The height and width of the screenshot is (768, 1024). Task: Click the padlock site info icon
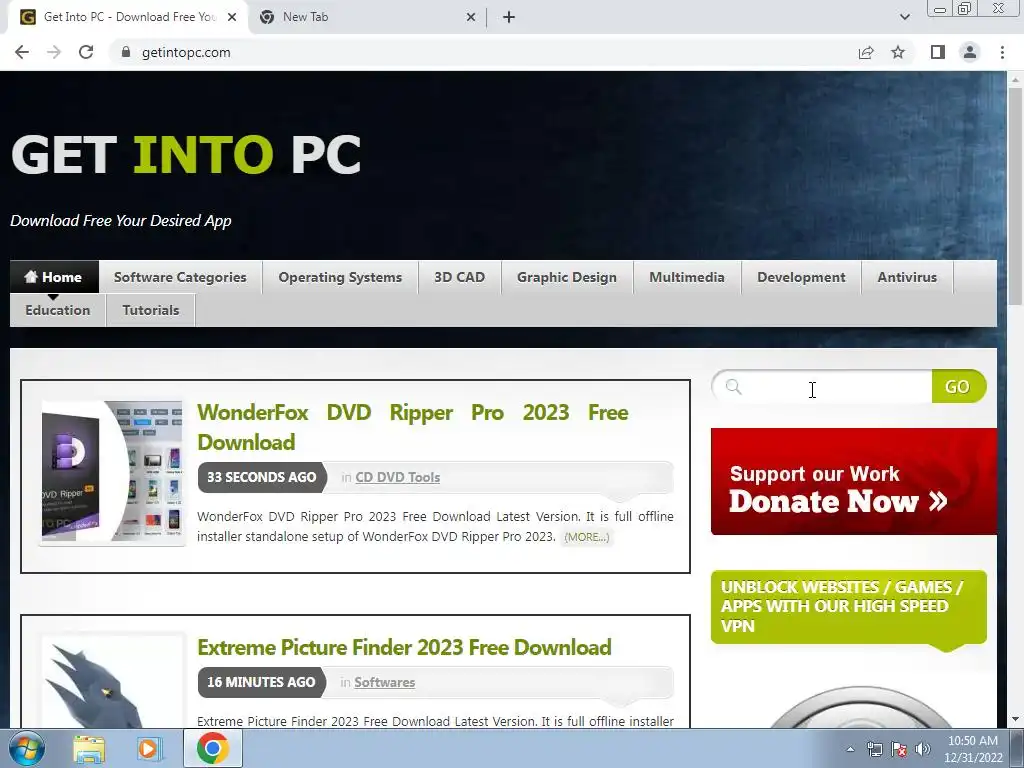coord(126,52)
